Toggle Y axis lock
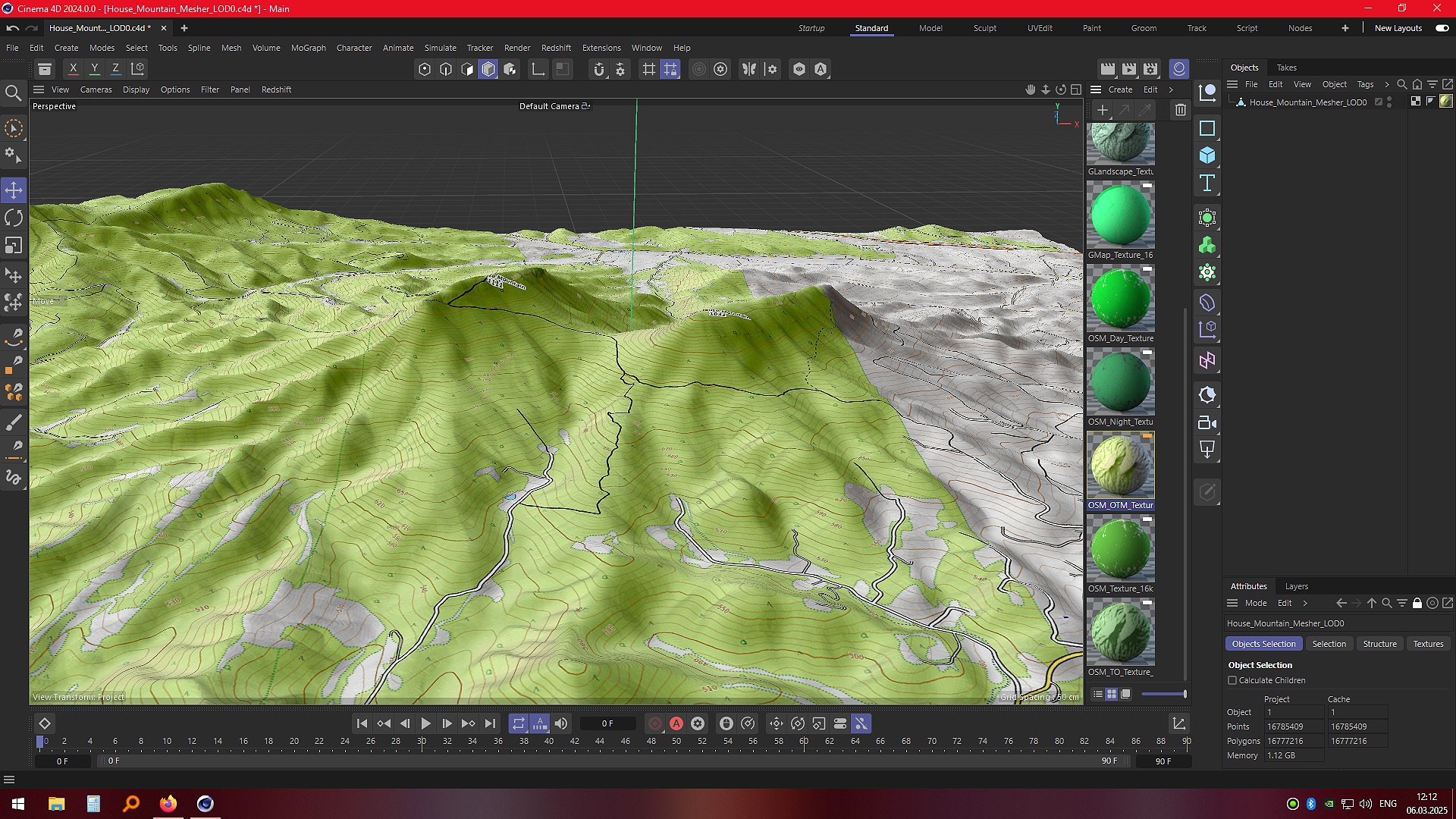The height and width of the screenshot is (819, 1456). (x=95, y=69)
